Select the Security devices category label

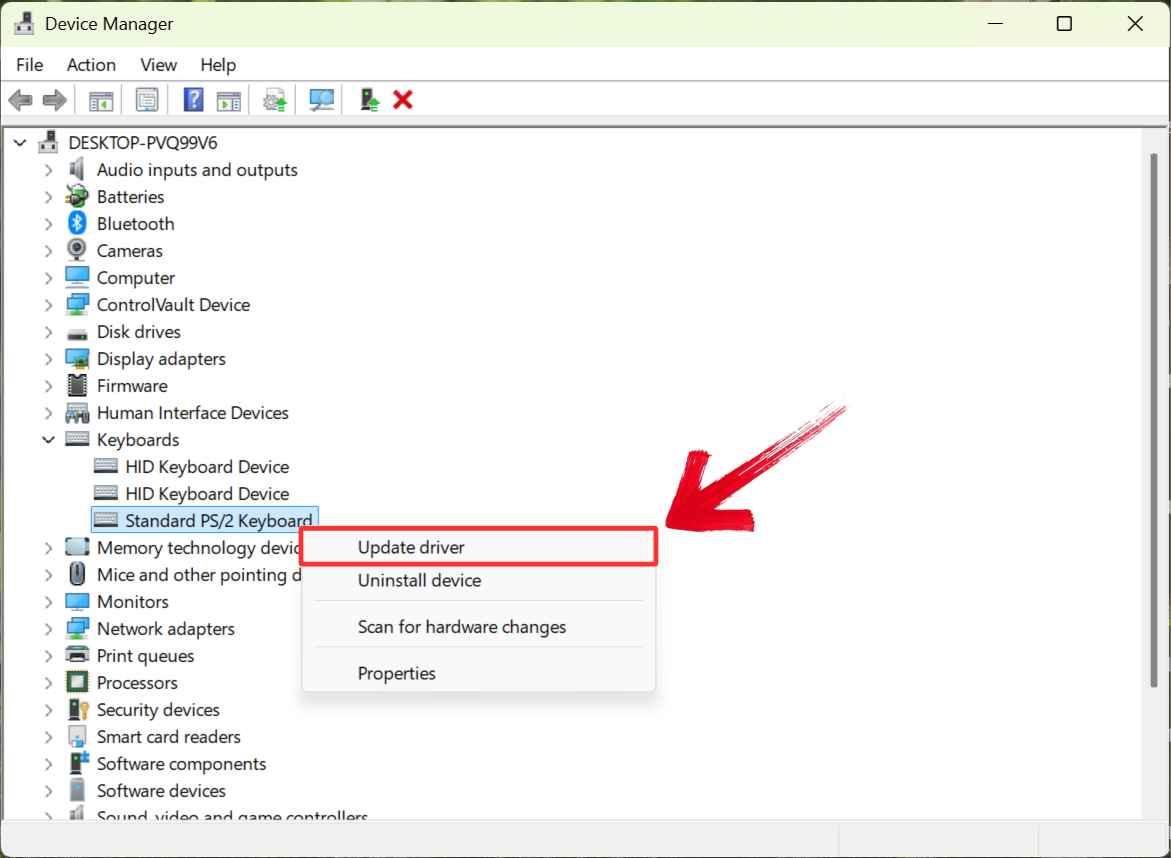tap(158, 709)
